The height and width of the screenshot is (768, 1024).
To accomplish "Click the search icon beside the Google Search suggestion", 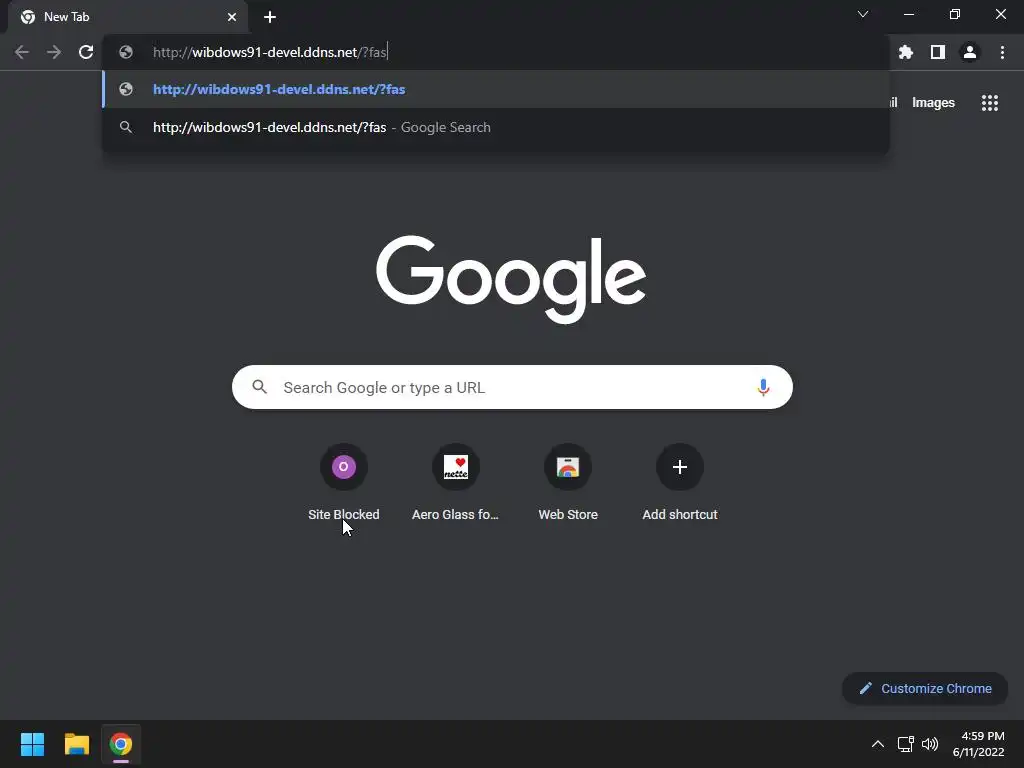I will click(126, 127).
